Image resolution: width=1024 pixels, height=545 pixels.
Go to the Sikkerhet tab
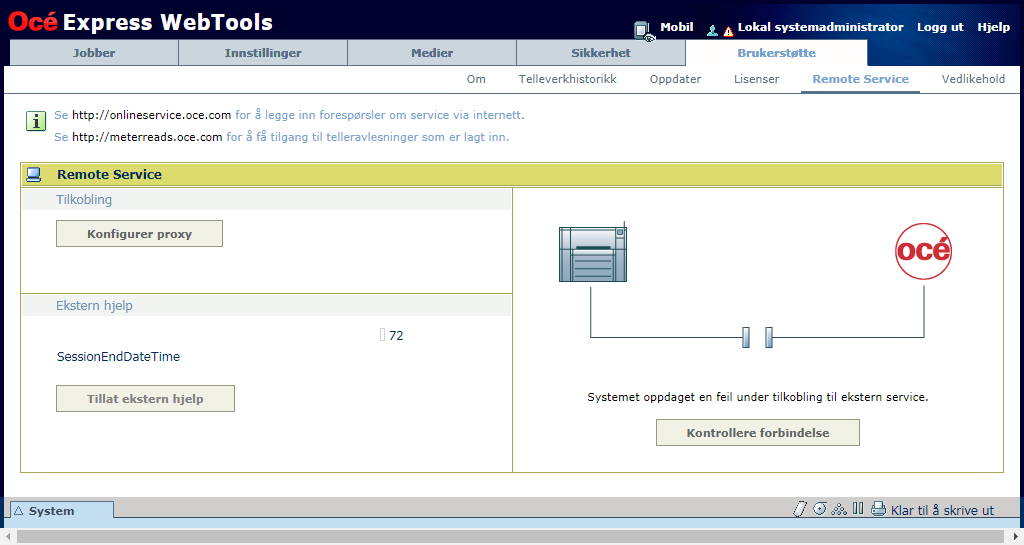601,53
